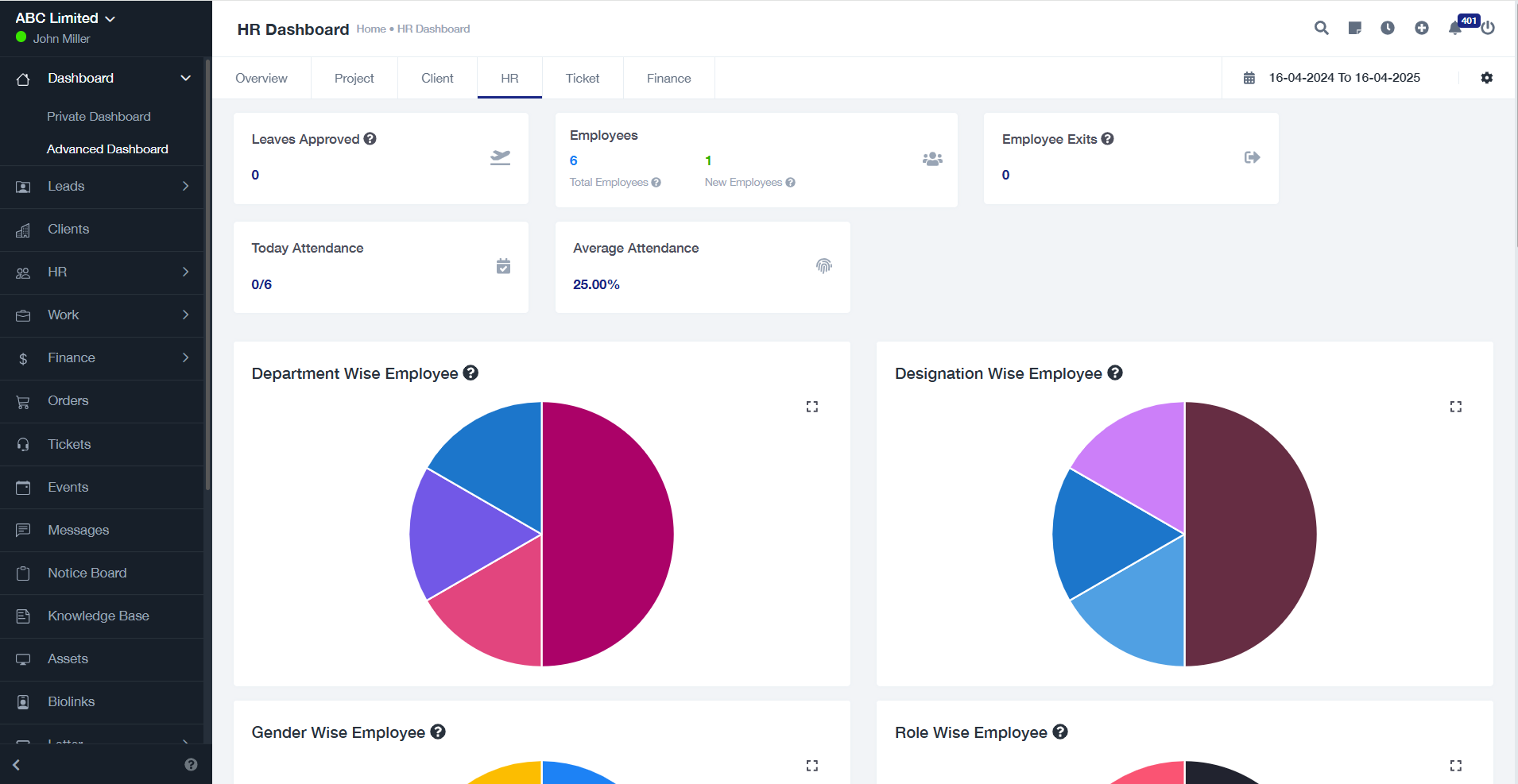Viewport: 1518px width, 784px height.
Task: Switch to the Ticket tab
Action: (582, 79)
